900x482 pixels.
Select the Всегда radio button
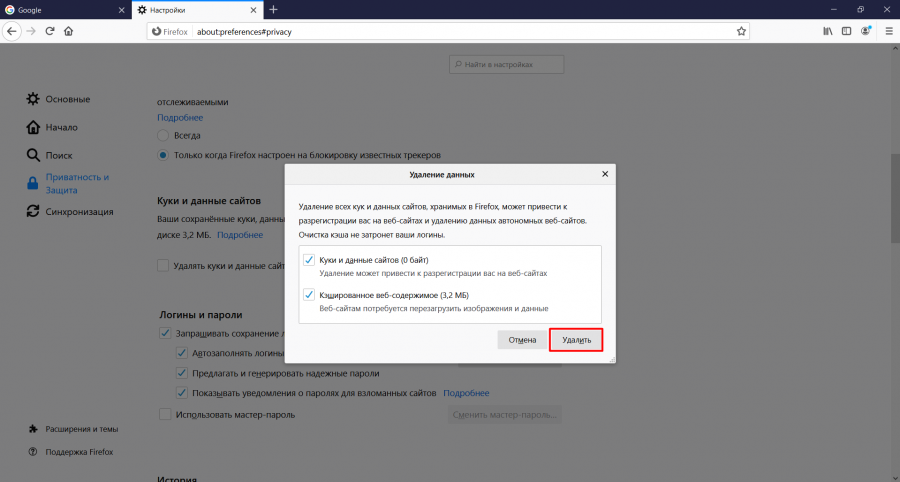163,135
